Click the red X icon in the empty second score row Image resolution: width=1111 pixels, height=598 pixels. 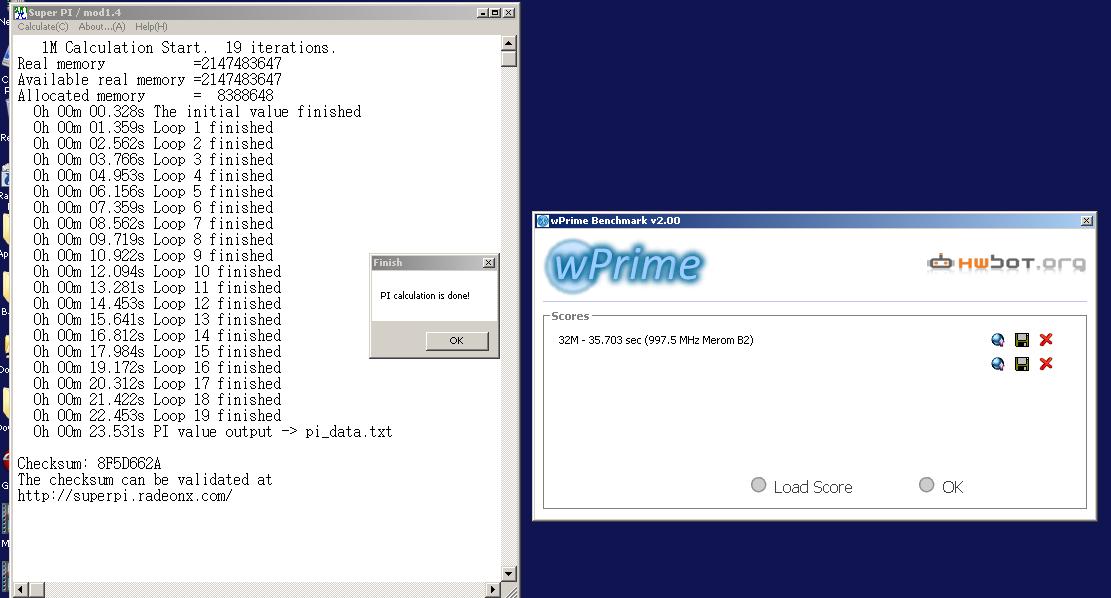click(x=1046, y=364)
